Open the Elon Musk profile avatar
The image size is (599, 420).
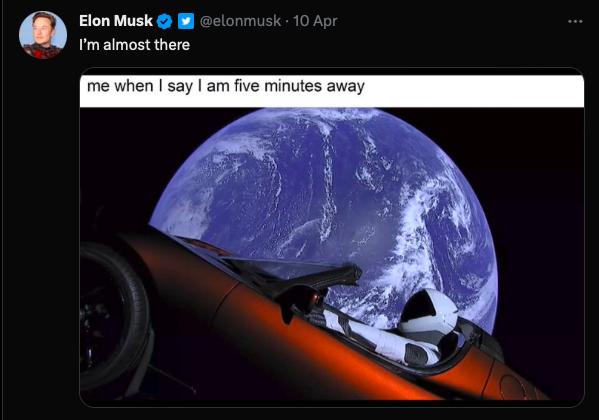coord(43,35)
